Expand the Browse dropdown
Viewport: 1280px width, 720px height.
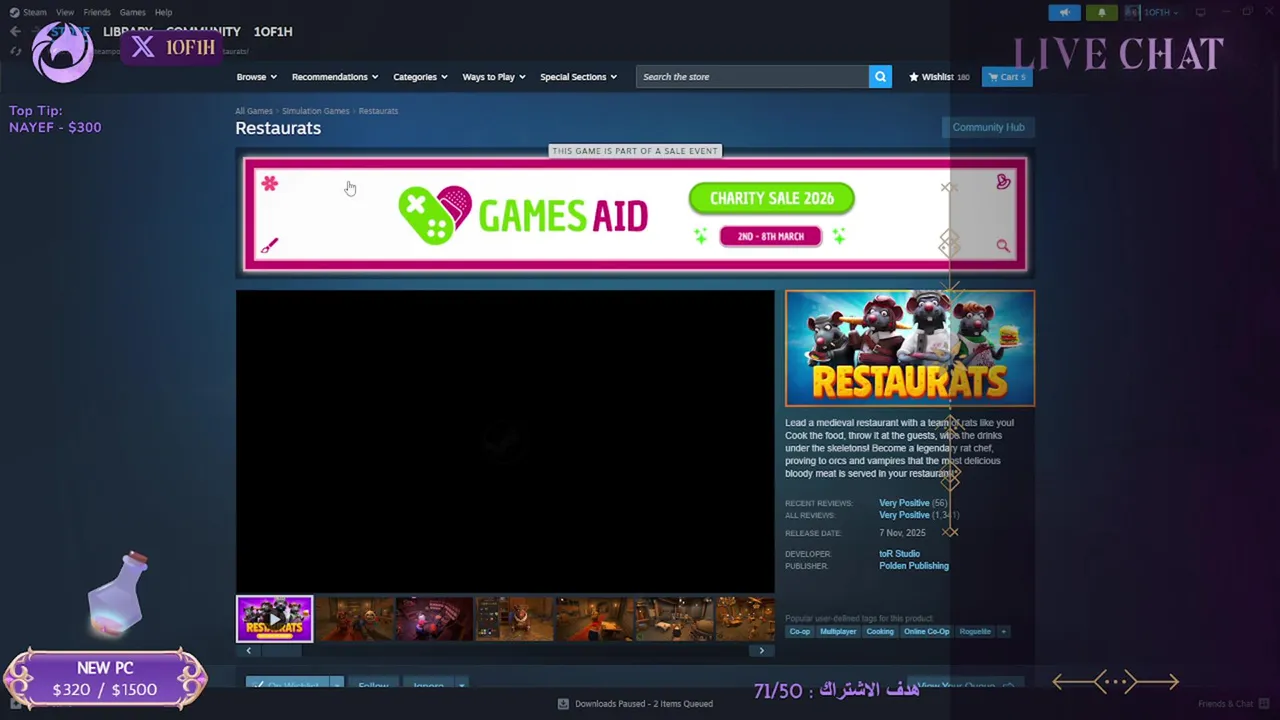[256, 77]
